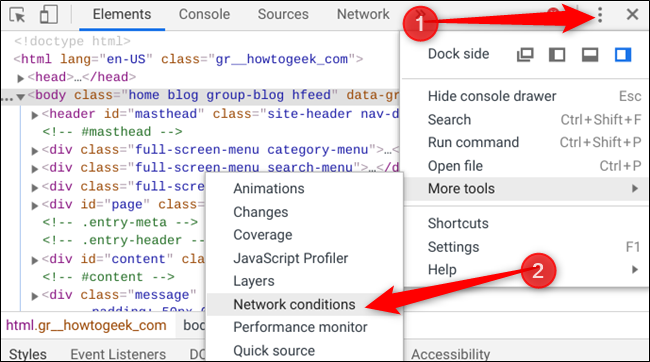Expand the head element node
This screenshot has width=650, height=362.
[20, 78]
